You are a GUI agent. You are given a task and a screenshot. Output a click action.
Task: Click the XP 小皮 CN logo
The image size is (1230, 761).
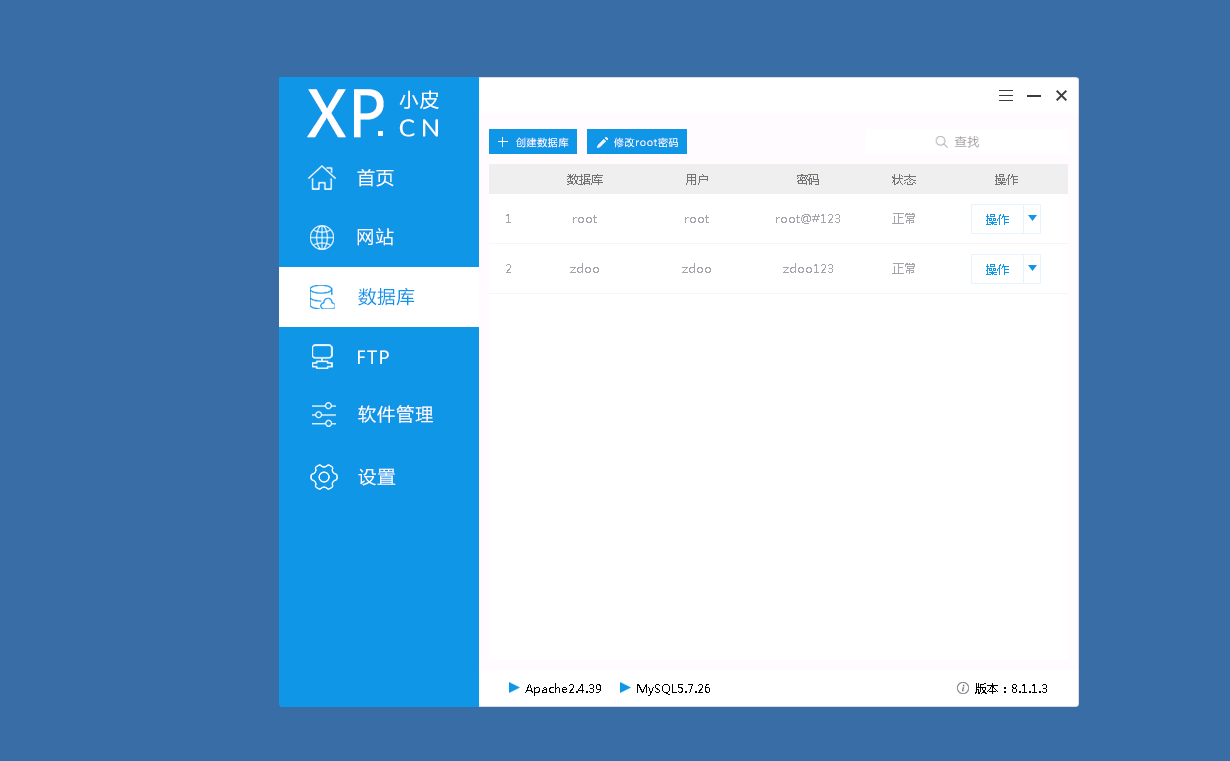[x=374, y=113]
